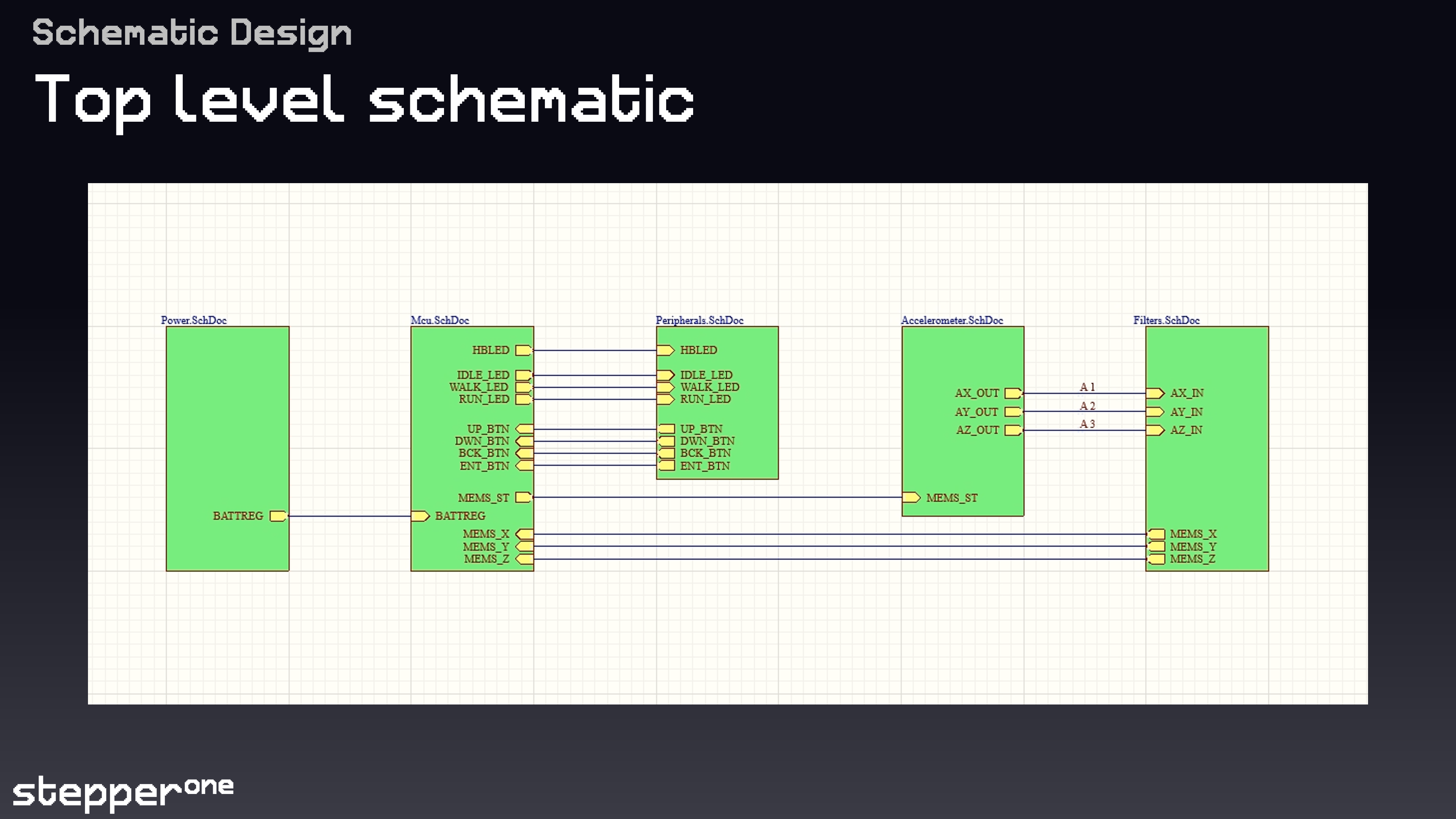
Task: Click the Mcu.SchDoc sheet label
Action: [440, 320]
